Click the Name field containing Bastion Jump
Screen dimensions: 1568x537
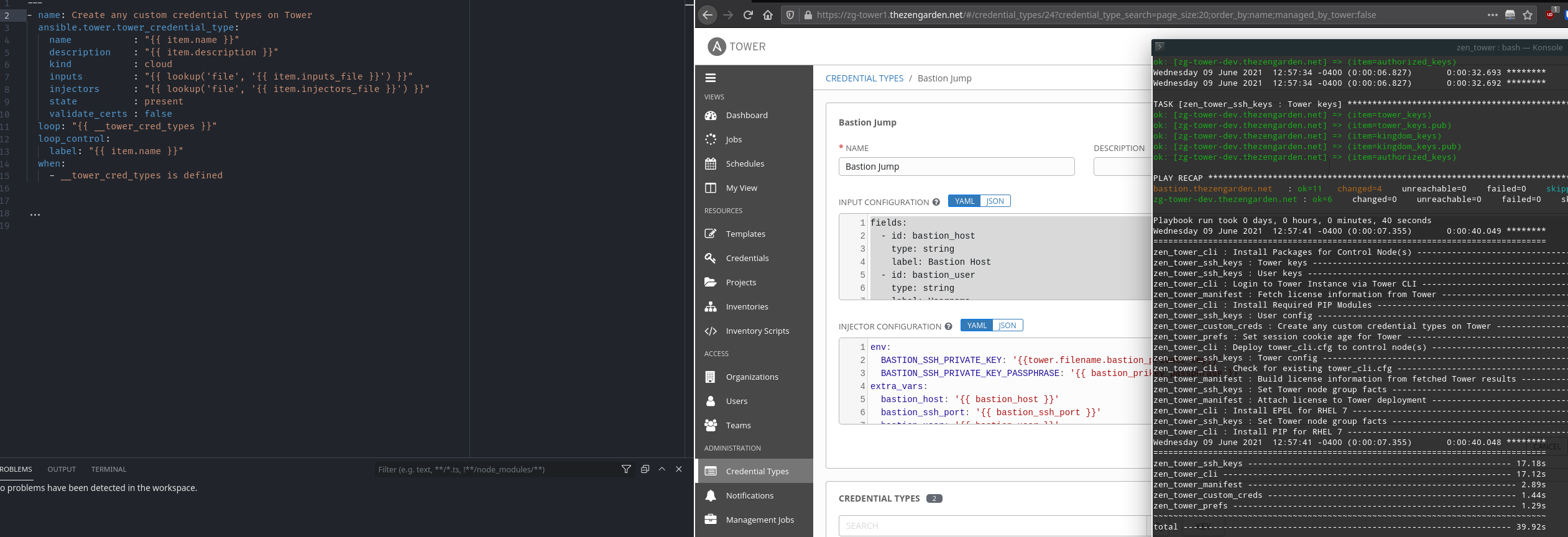coord(956,167)
